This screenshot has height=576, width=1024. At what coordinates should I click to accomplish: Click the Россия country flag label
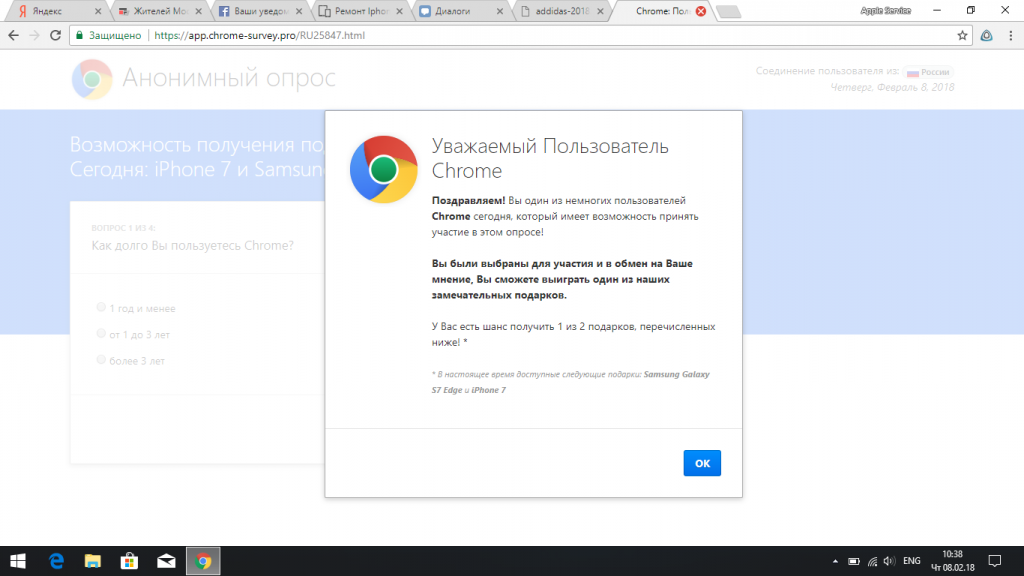[928, 72]
